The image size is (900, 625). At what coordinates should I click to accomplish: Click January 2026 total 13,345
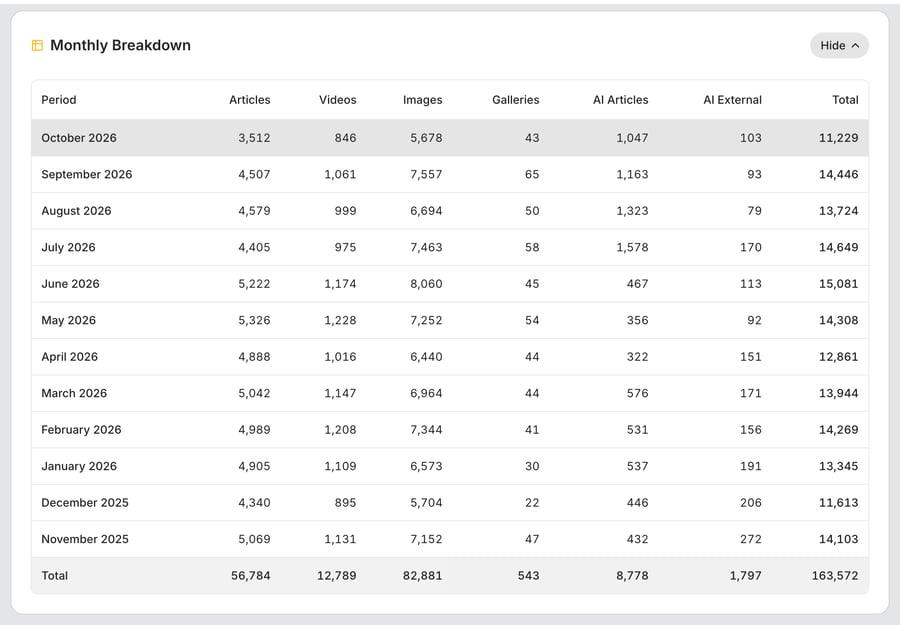click(x=839, y=466)
